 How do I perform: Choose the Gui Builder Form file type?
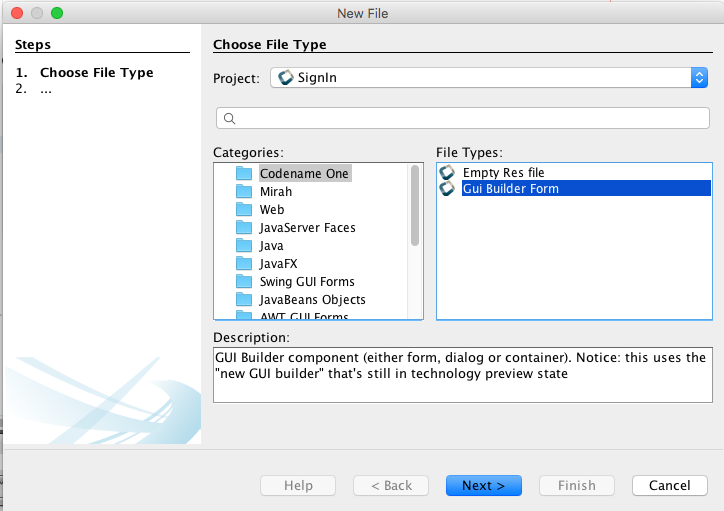[510, 189]
